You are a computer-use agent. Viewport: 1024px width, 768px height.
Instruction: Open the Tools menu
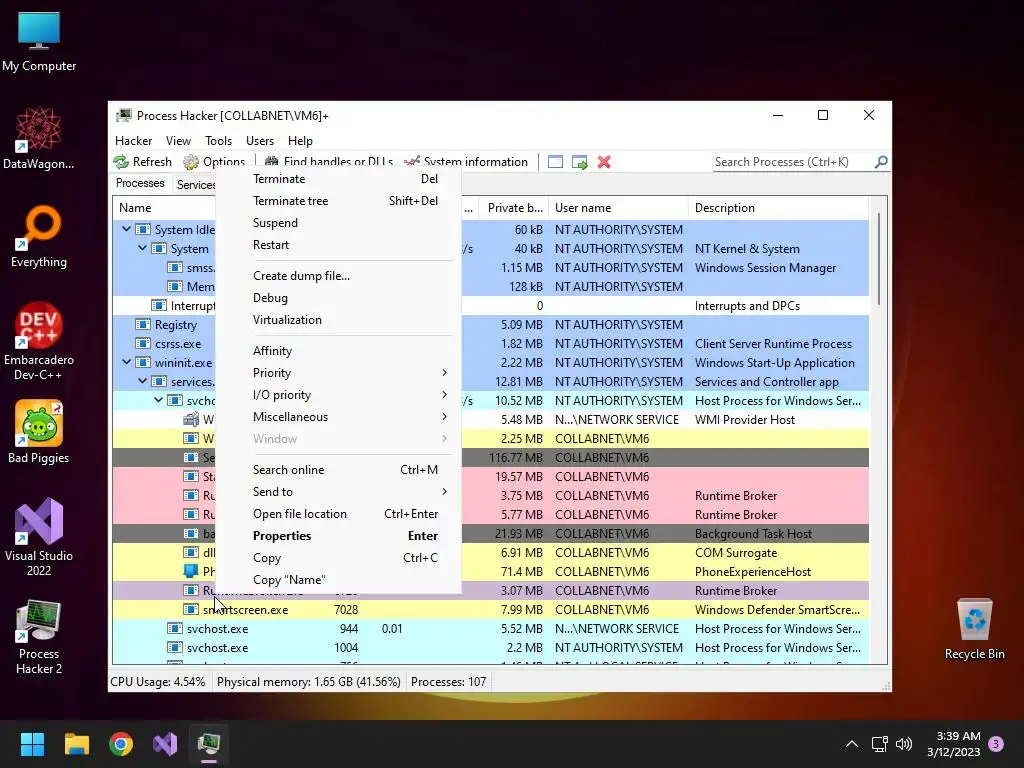point(218,140)
